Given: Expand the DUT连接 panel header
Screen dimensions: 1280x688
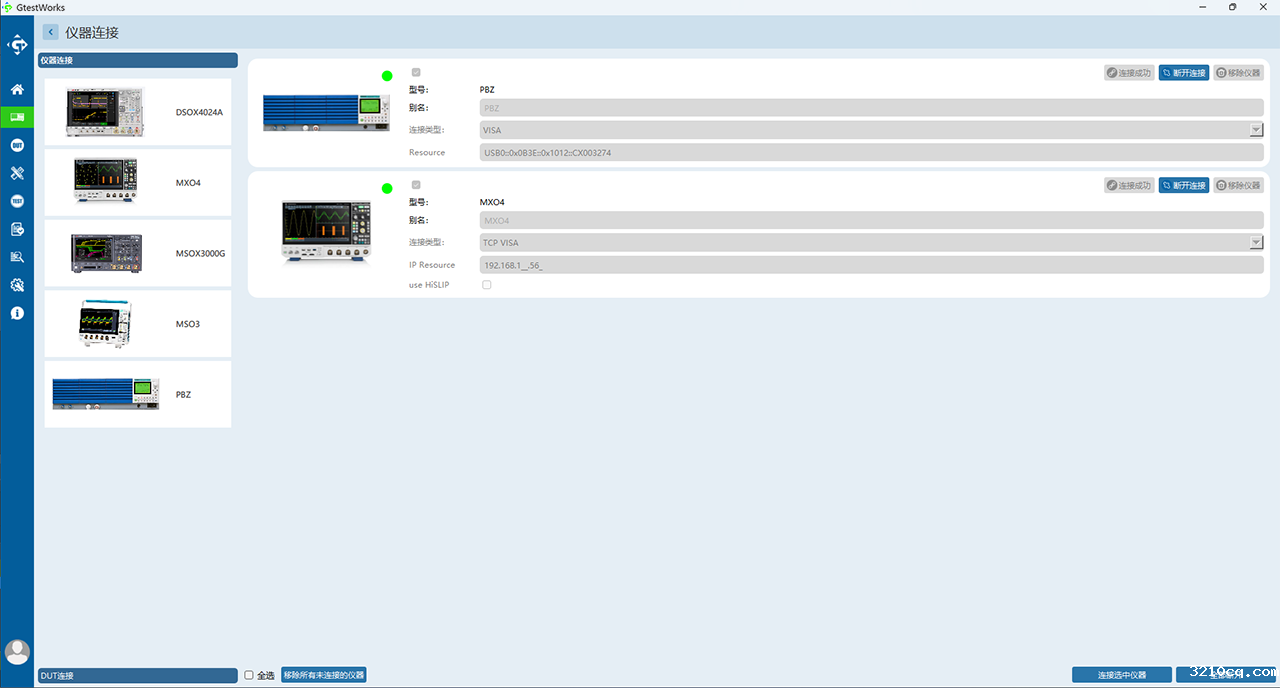Looking at the screenshot, I should (x=137, y=676).
